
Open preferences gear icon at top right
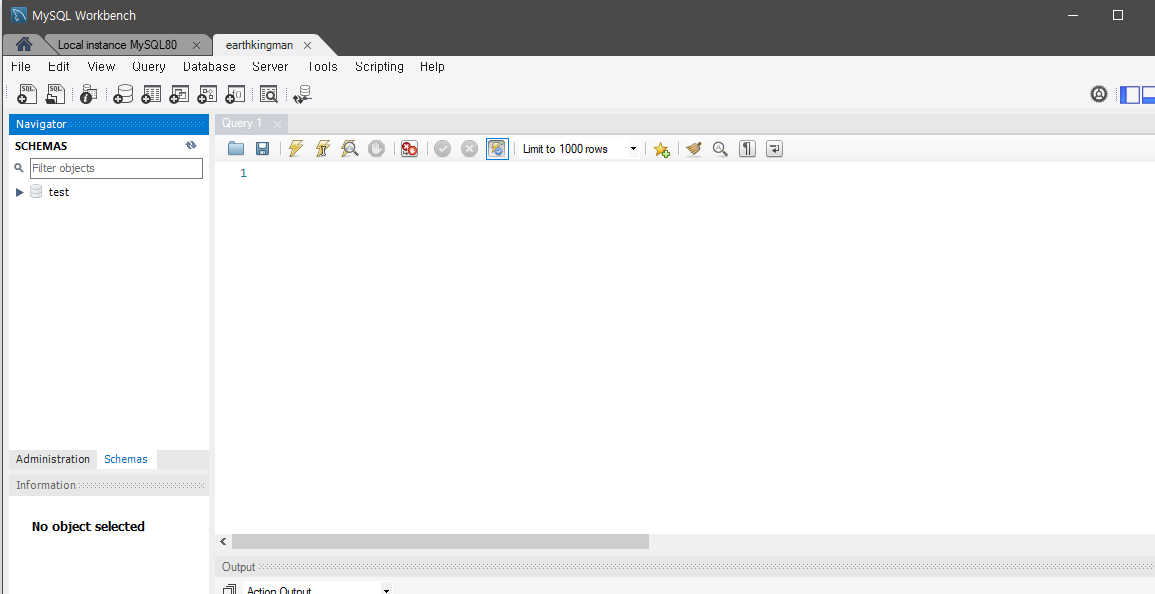pyautogui.click(x=1098, y=94)
